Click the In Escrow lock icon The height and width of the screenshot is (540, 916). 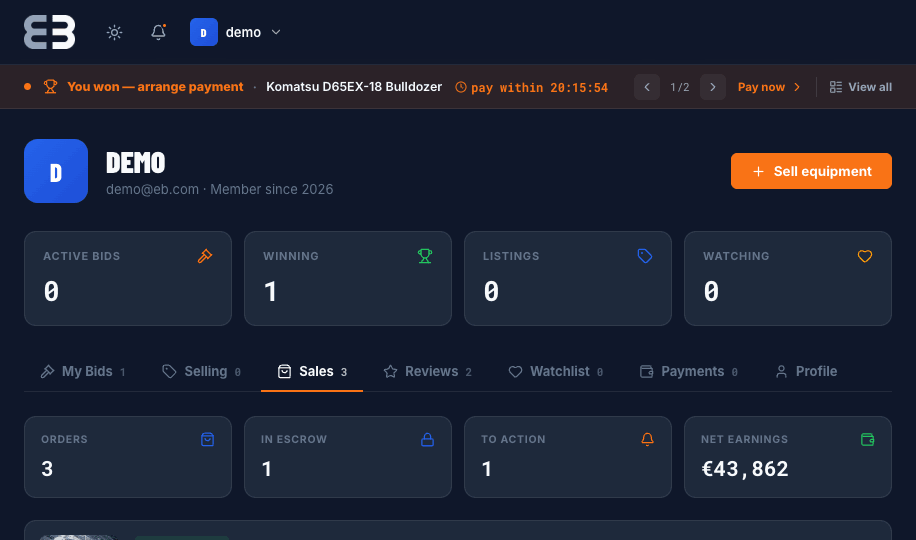428,439
